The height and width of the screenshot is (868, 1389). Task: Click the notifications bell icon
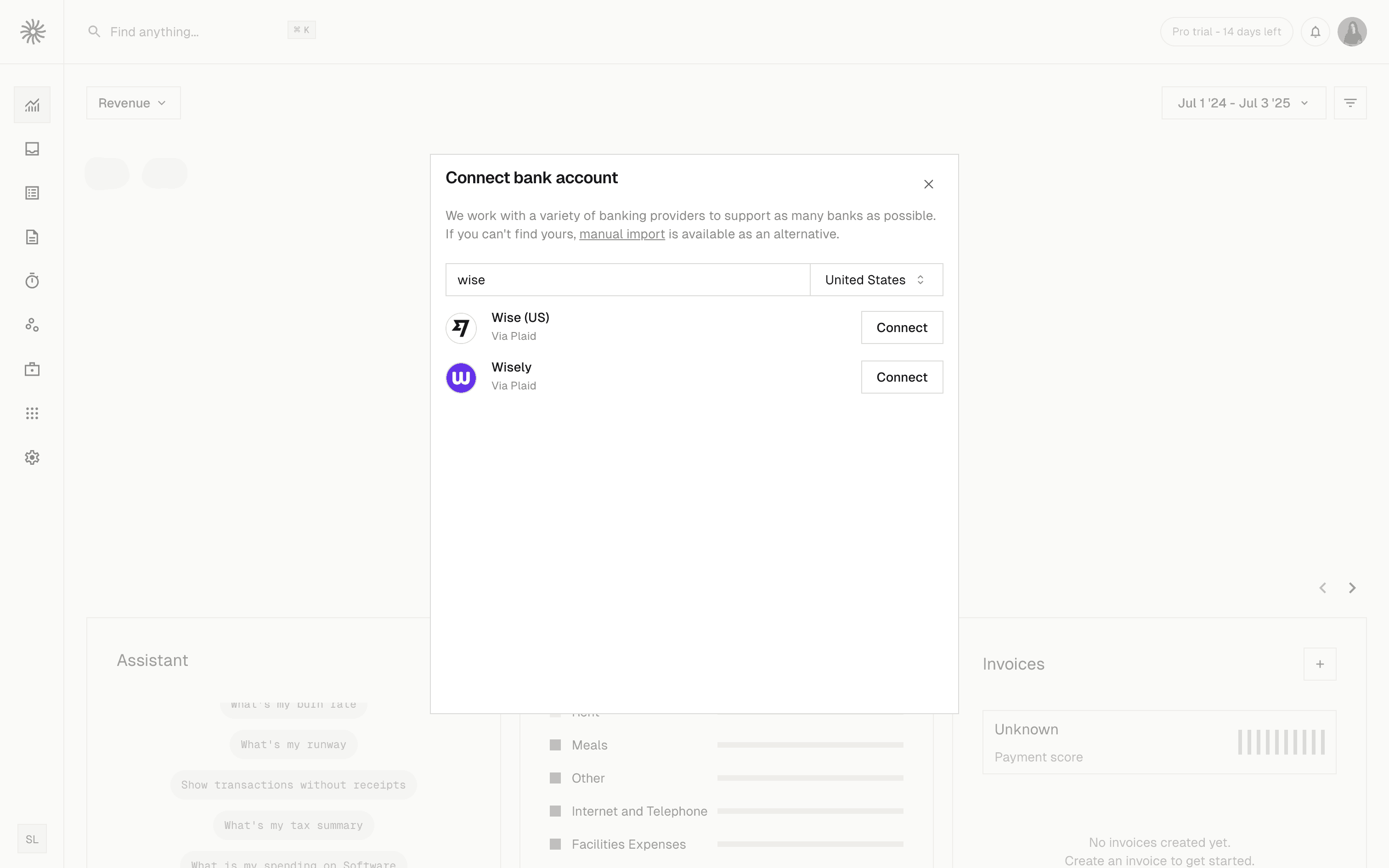pos(1315,32)
